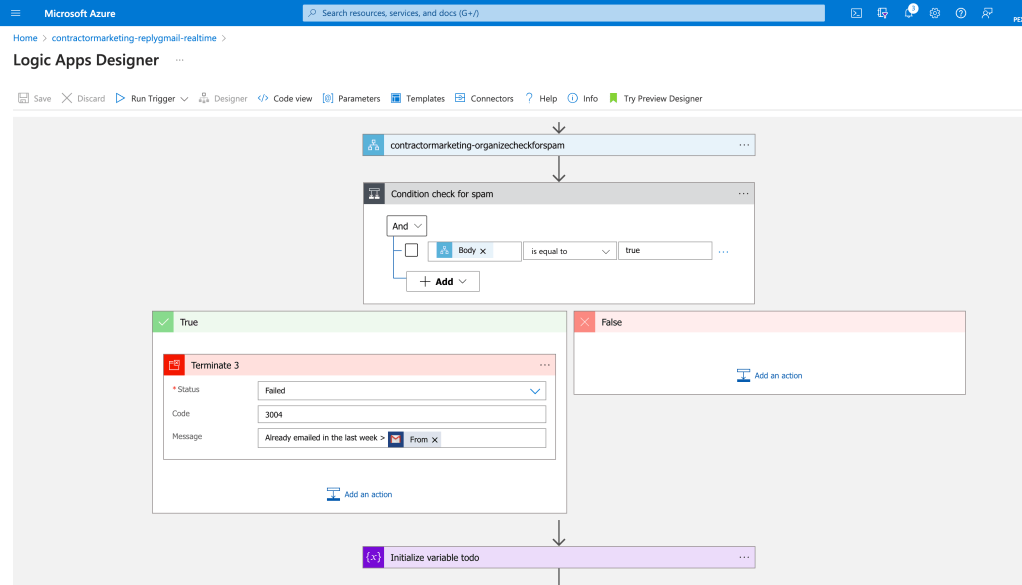The width and height of the screenshot is (1022, 585).
Task: Add an action in the False branch
Action: (770, 375)
